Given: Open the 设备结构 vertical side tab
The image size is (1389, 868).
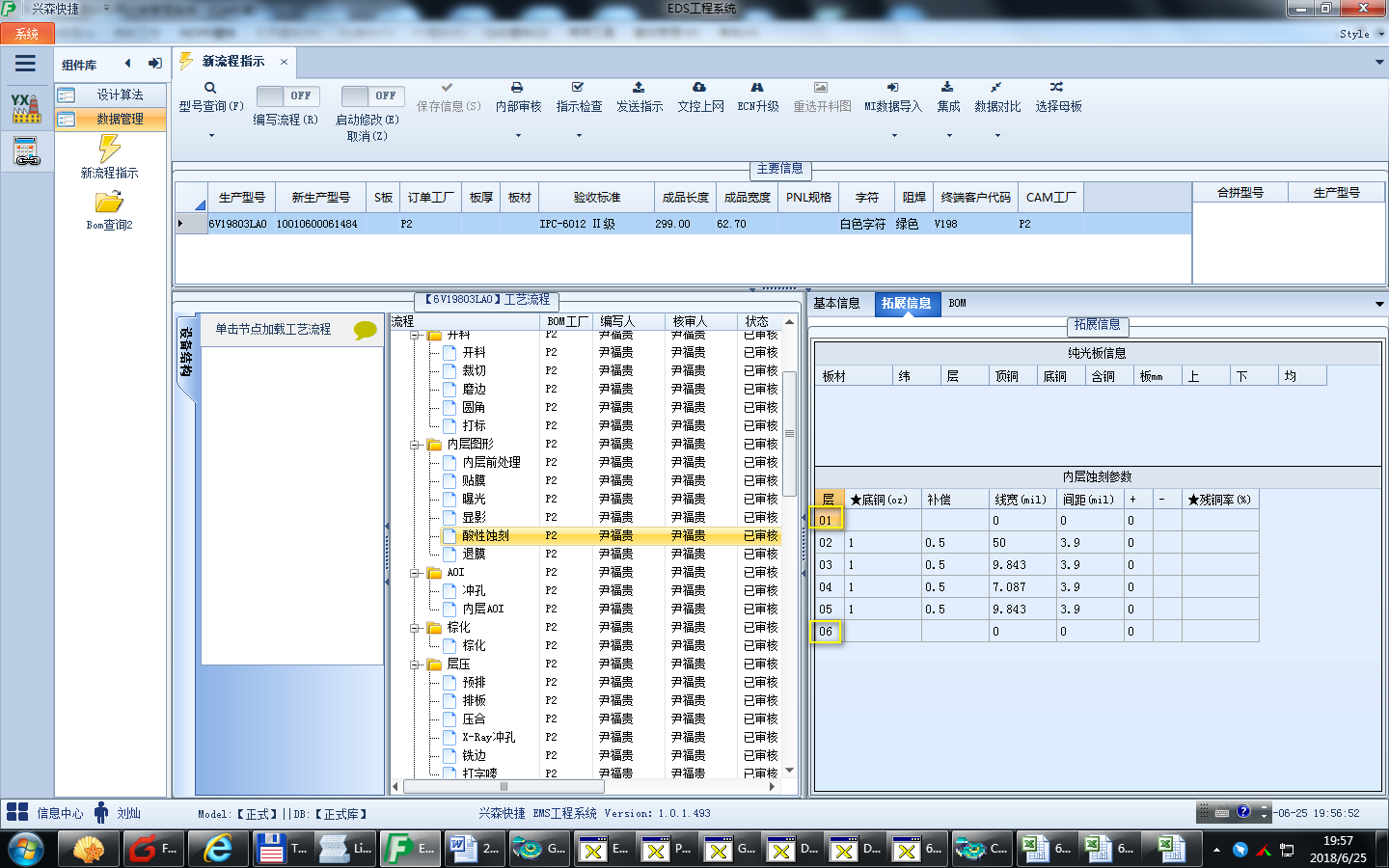Looking at the screenshot, I should 187,357.
